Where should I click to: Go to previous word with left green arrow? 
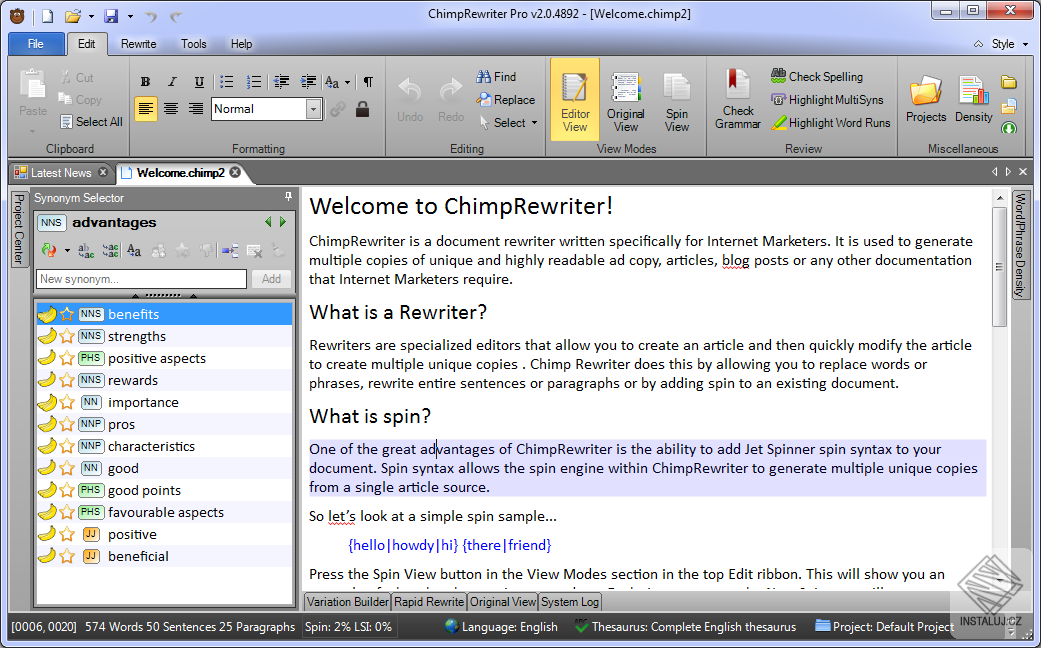pyautogui.click(x=268, y=222)
